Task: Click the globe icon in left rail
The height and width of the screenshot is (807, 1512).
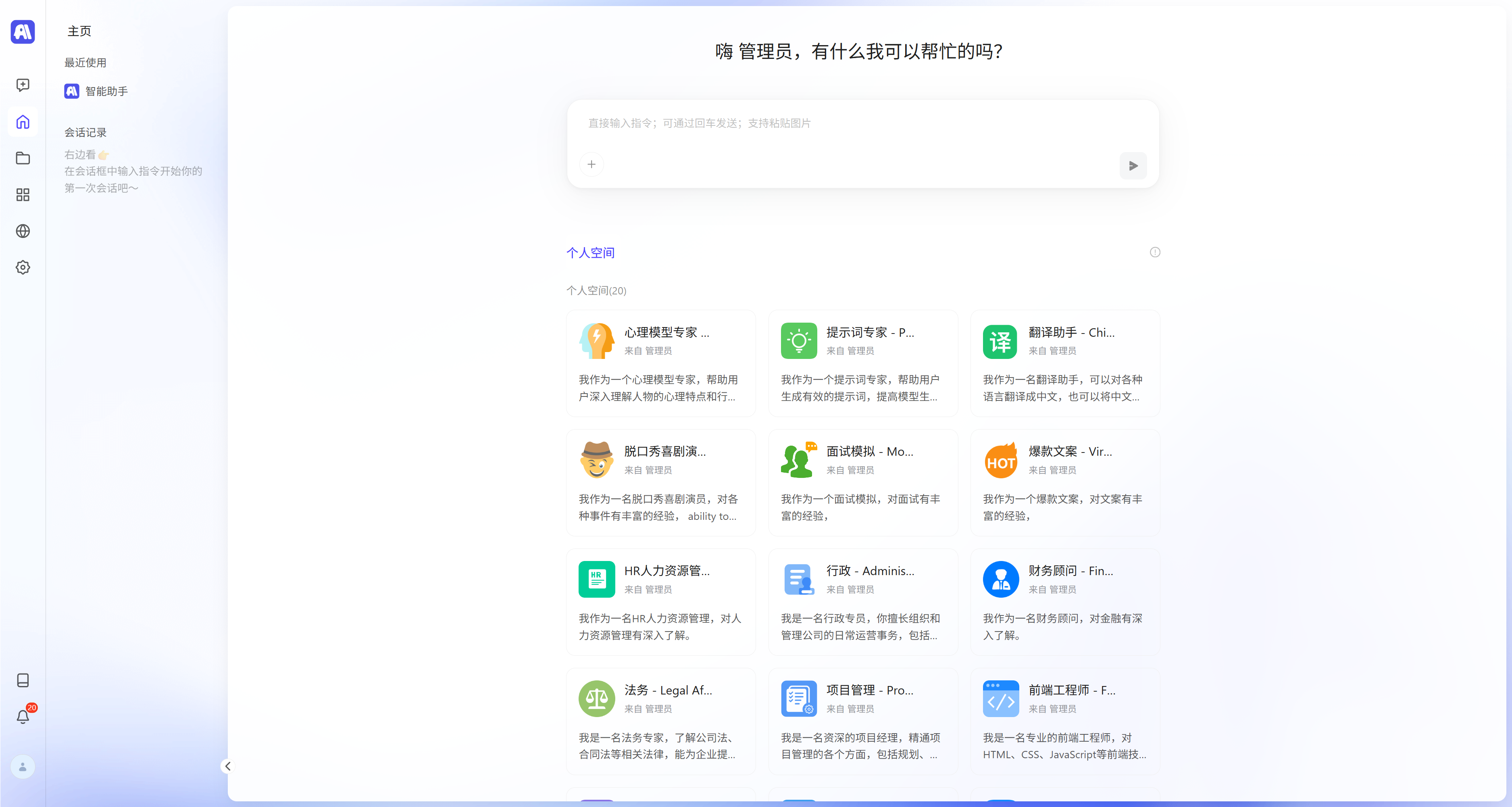Action: pos(23,231)
